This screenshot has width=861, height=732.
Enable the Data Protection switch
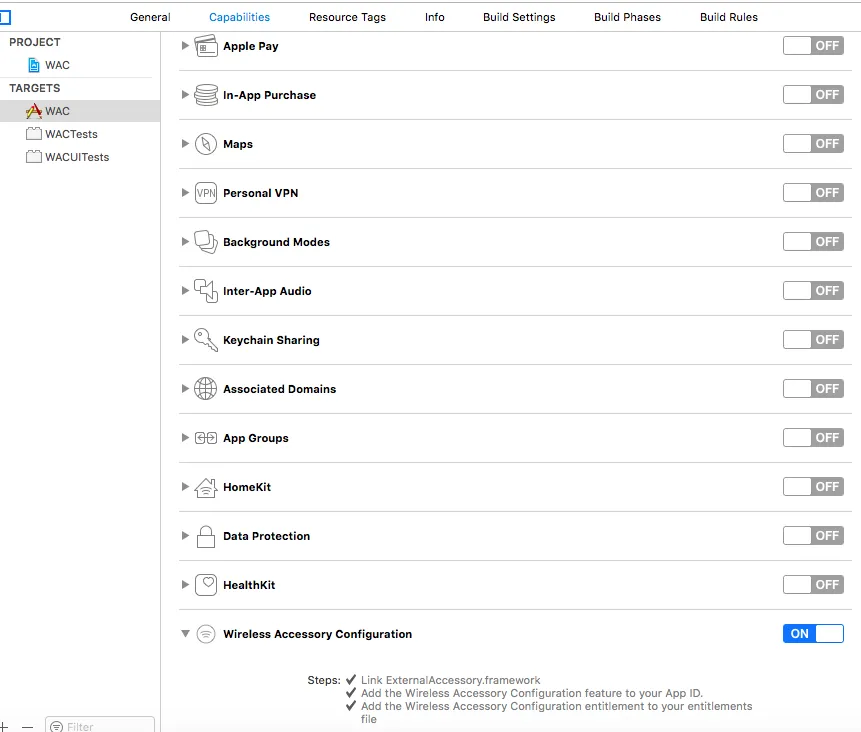click(x=813, y=535)
